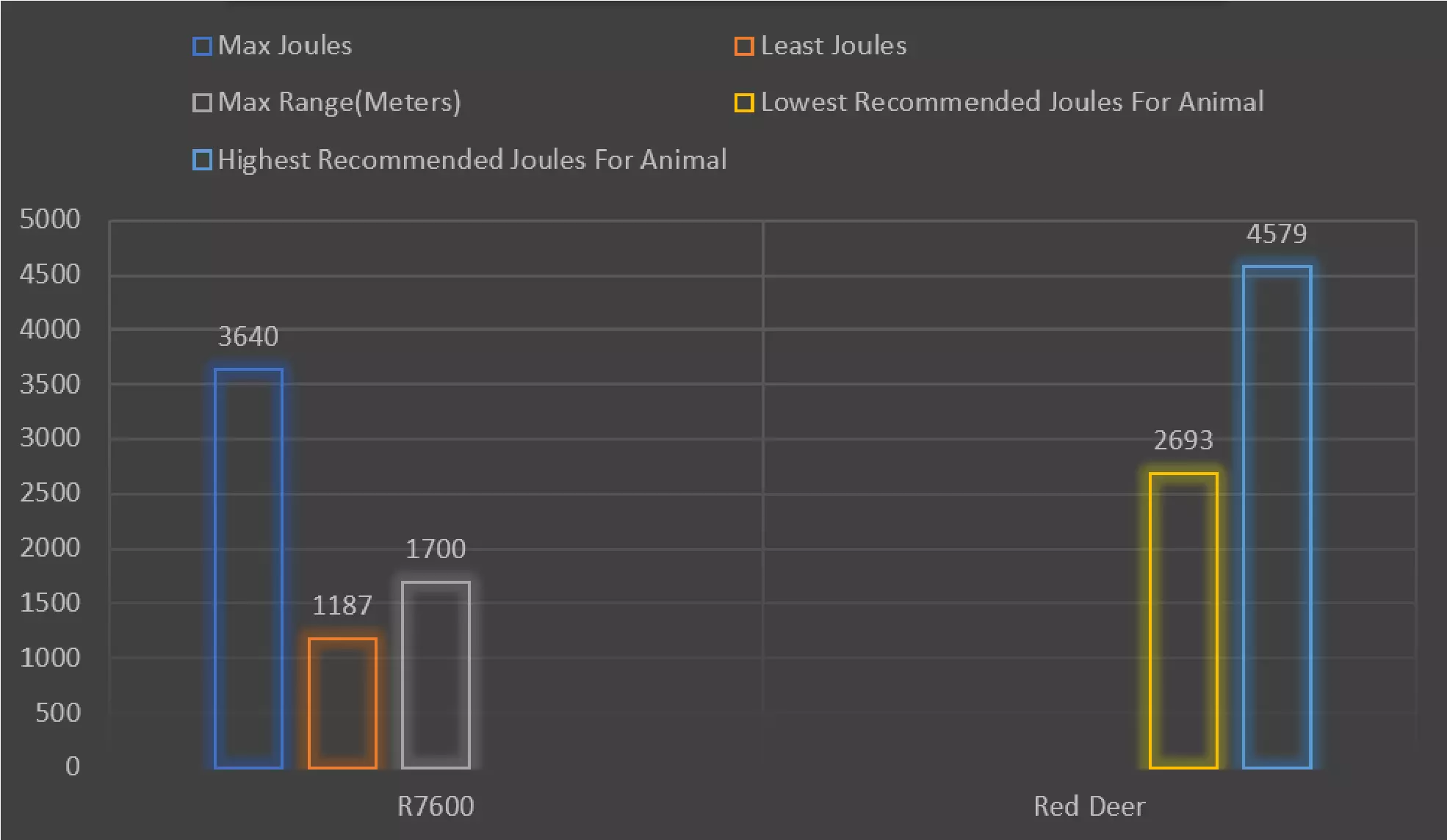Image resolution: width=1447 pixels, height=840 pixels.
Task: Click the orange Least Joules bar
Action: coord(342,703)
